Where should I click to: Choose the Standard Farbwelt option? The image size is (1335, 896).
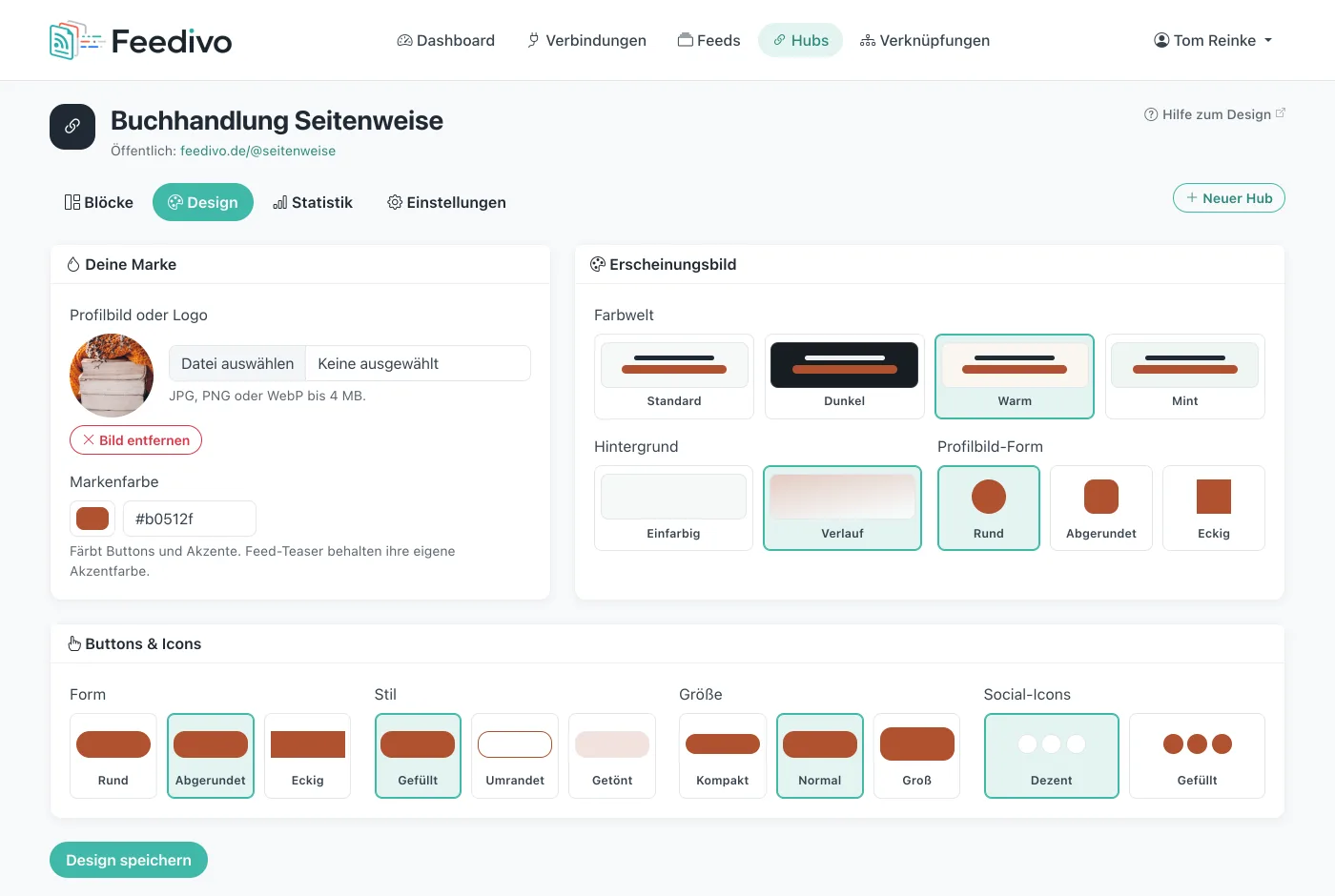click(674, 377)
